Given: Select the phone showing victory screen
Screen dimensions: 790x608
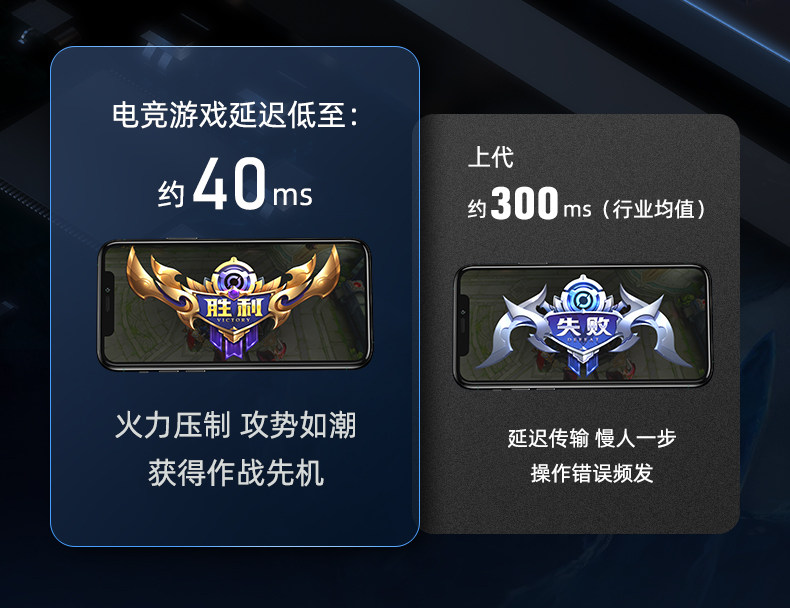Looking at the screenshot, I should tap(235, 305).
